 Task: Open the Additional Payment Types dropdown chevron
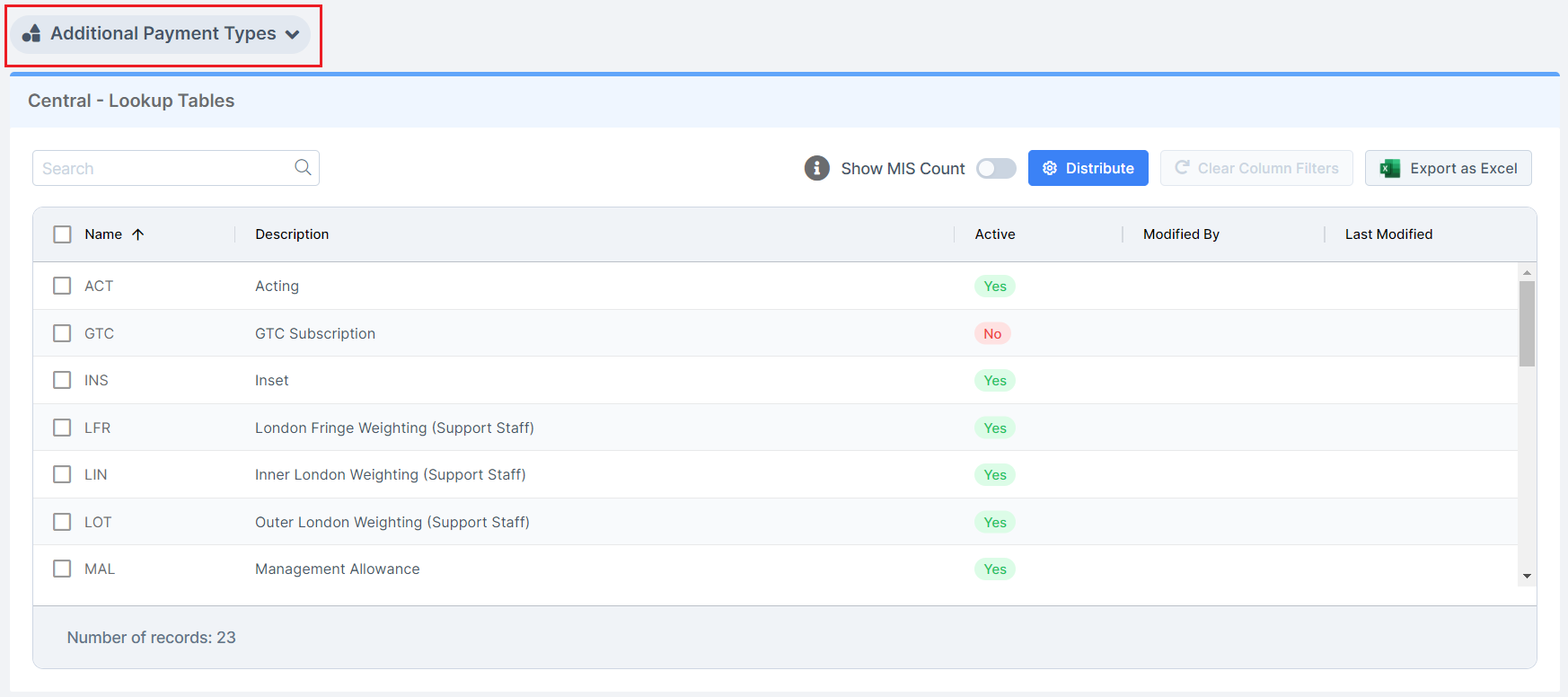[x=292, y=35]
